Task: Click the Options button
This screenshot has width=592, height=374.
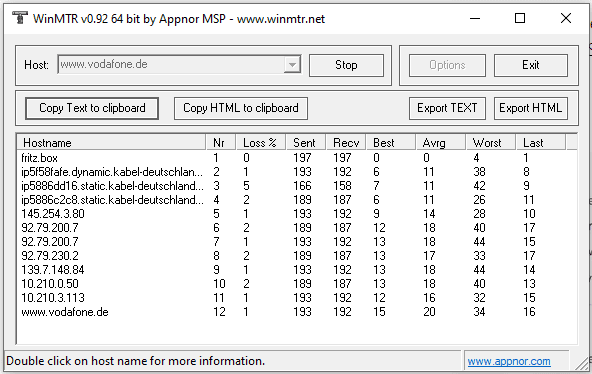Action: (x=447, y=65)
